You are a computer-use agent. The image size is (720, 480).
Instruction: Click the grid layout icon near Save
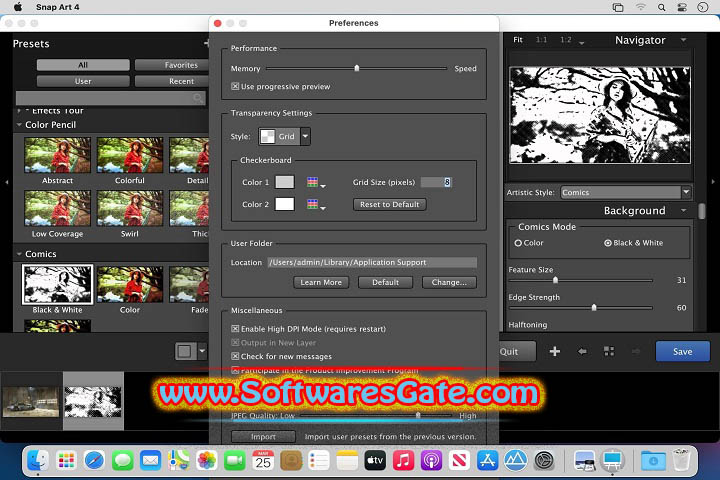pos(609,351)
